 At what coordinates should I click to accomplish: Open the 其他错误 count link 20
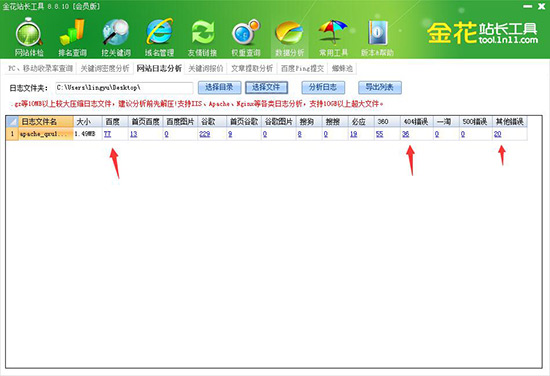[497, 134]
